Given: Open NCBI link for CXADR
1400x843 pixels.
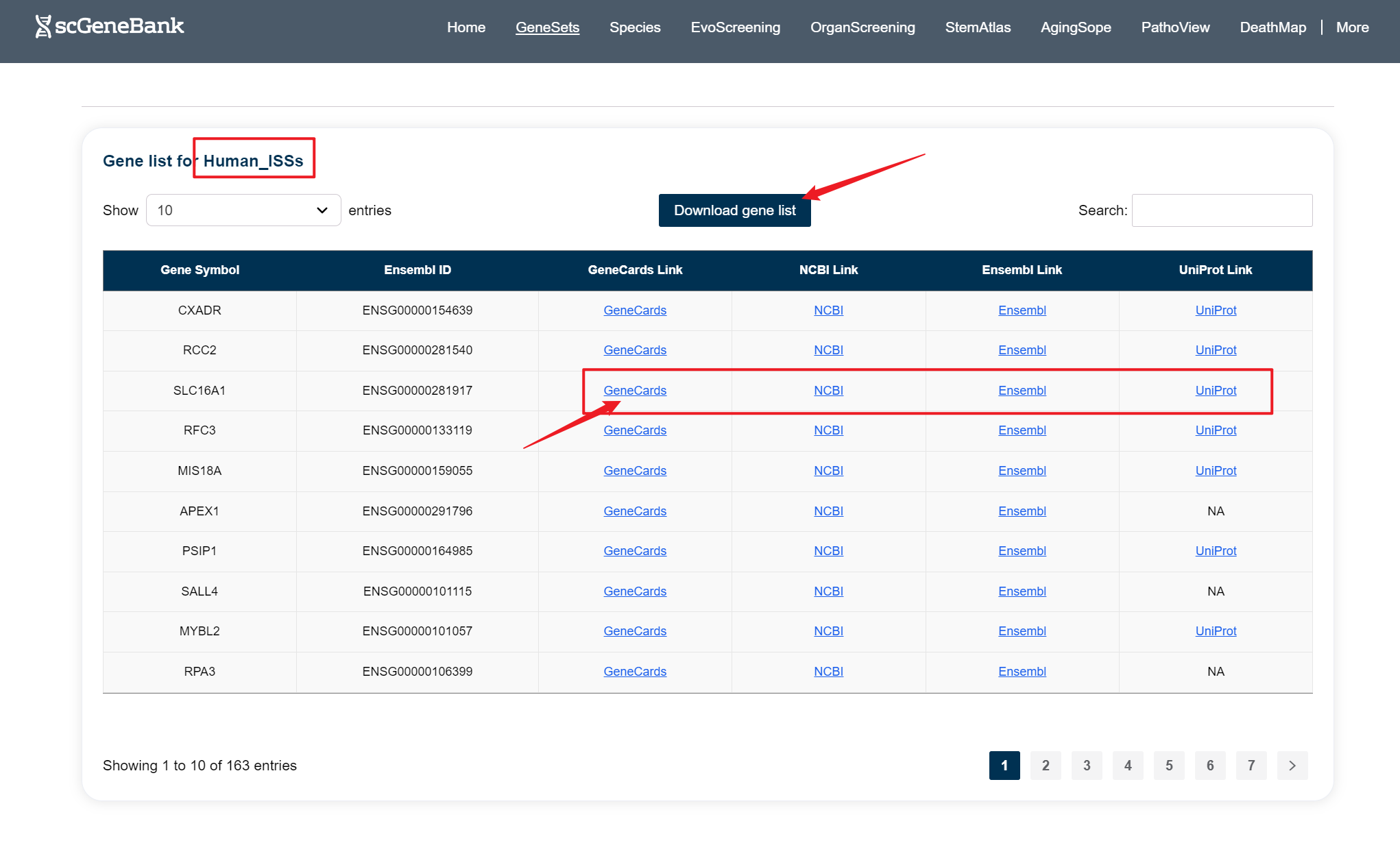Looking at the screenshot, I should 828,310.
